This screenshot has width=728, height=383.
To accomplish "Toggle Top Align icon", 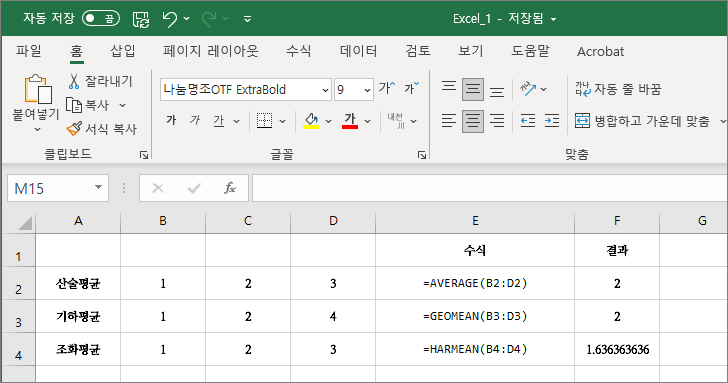I will click(x=449, y=88).
